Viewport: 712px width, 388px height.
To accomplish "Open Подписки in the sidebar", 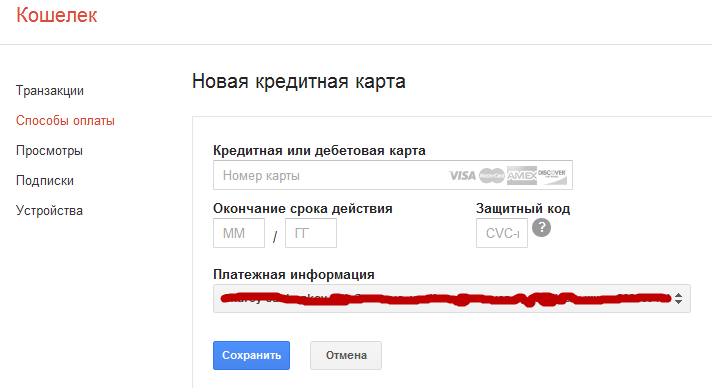I will click(45, 180).
